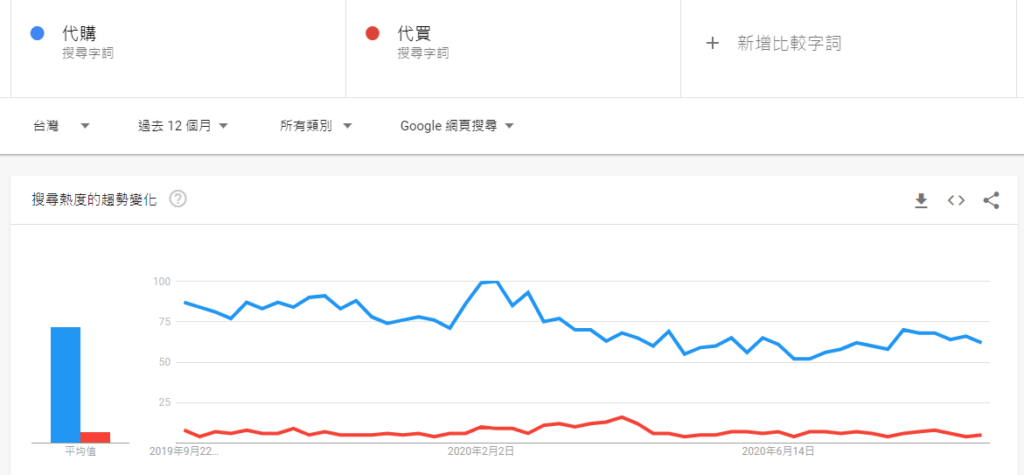Click the share icon
The width and height of the screenshot is (1024, 475).
pyautogui.click(x=991, y=200)
